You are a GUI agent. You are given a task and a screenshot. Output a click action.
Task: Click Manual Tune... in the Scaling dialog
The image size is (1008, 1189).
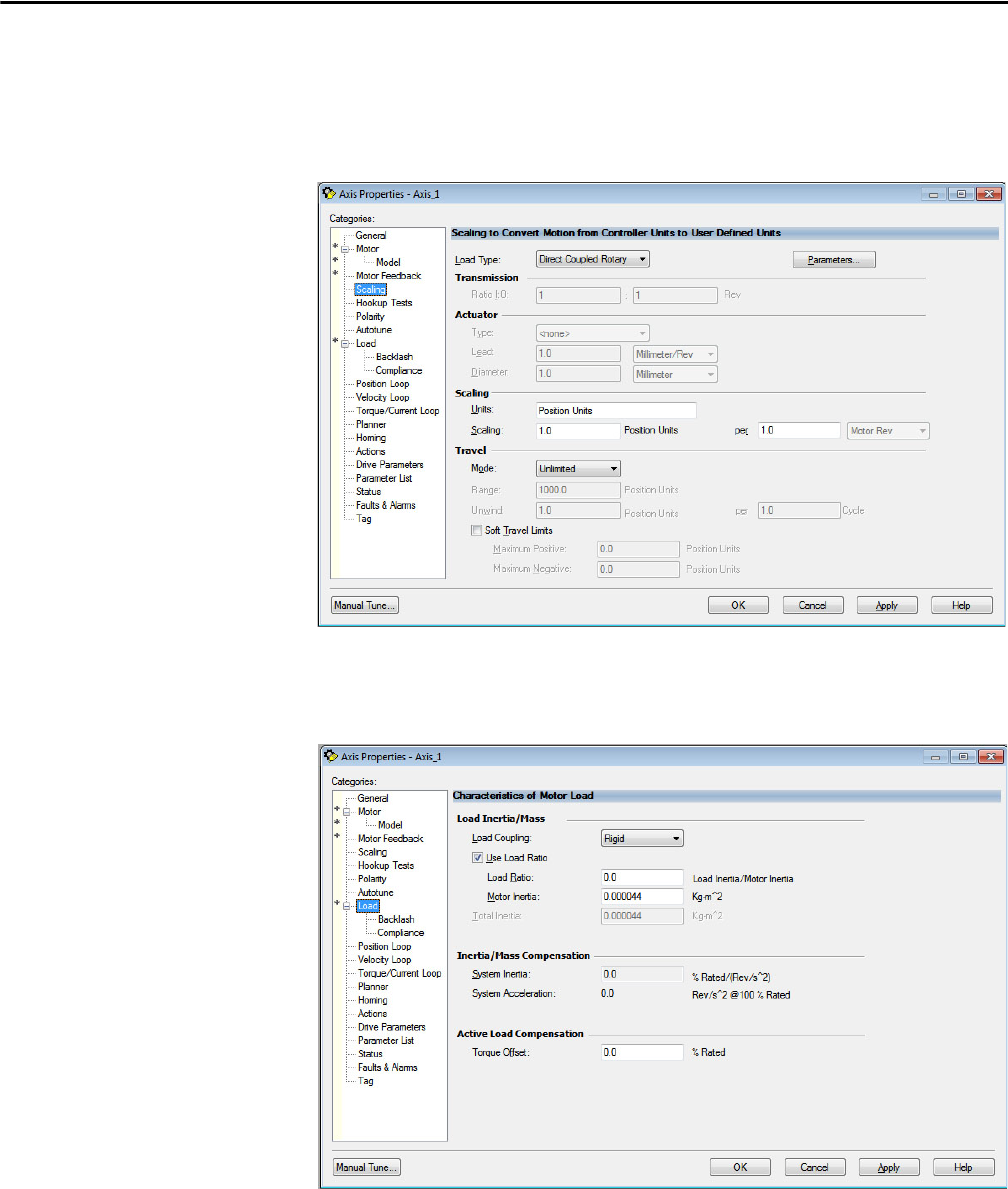(365, 605)
